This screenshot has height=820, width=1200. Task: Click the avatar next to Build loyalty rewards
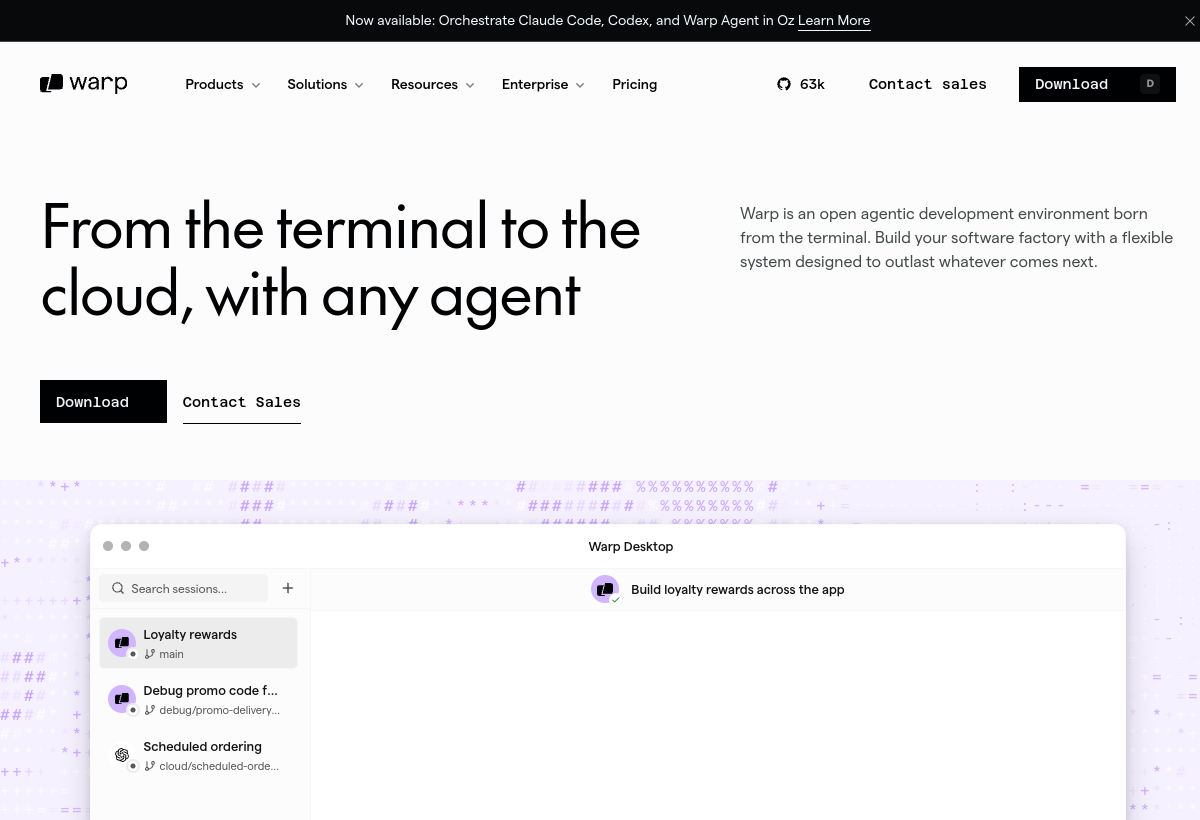[605, 589]
